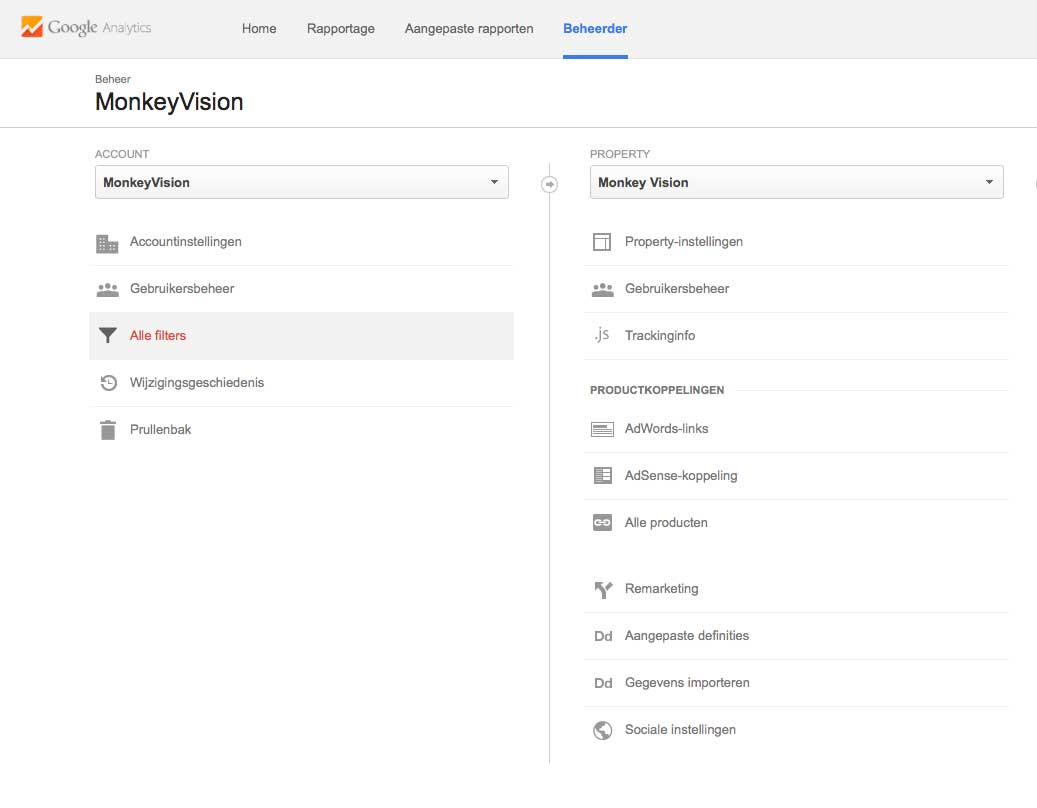
Task: Open the Aangepaste rapporten tab
Action: point(469,28)
